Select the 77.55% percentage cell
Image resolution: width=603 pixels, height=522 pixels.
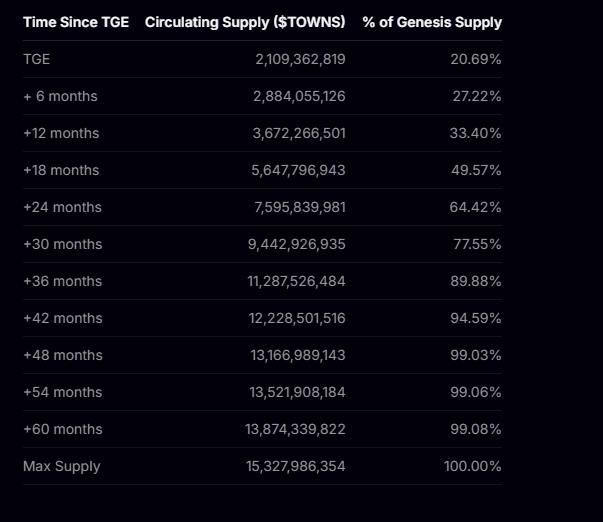click(477, 244)
